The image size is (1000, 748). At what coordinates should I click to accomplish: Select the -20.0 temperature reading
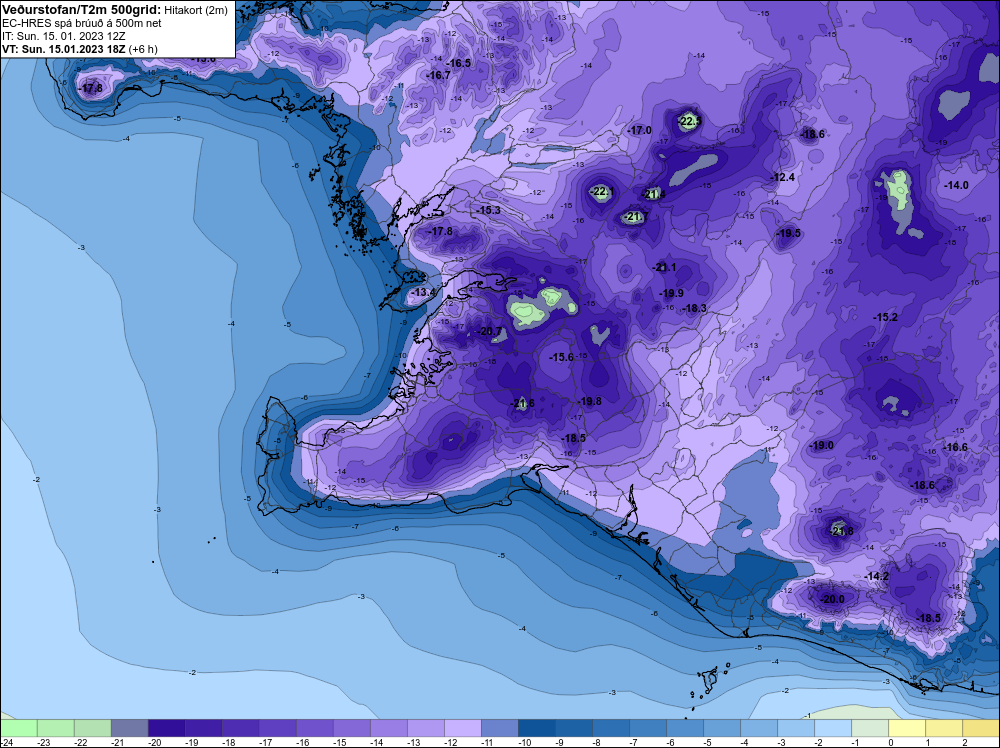click(832, 599)
